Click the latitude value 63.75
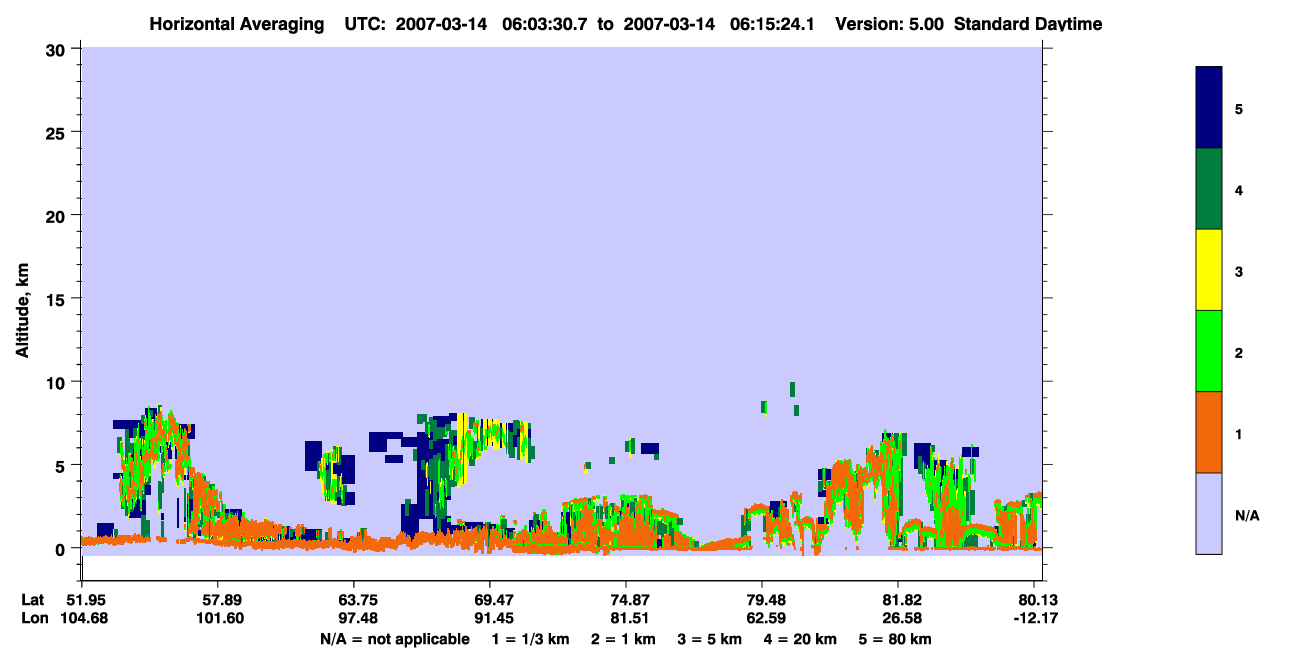1300x667 pixels. click(x=354, y=600)
